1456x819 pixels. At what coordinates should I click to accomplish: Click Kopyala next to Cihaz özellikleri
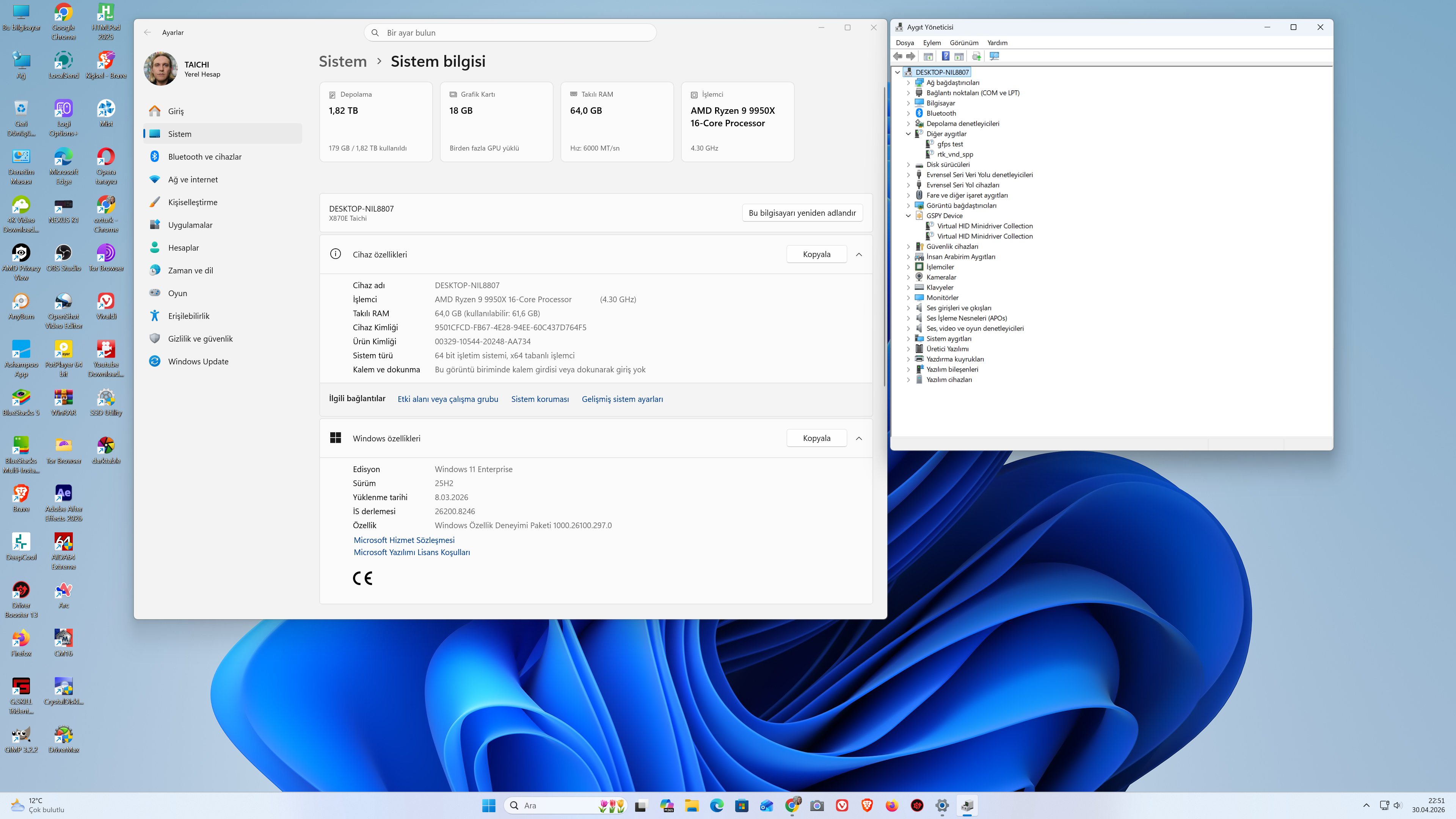(x=816, y=254)
